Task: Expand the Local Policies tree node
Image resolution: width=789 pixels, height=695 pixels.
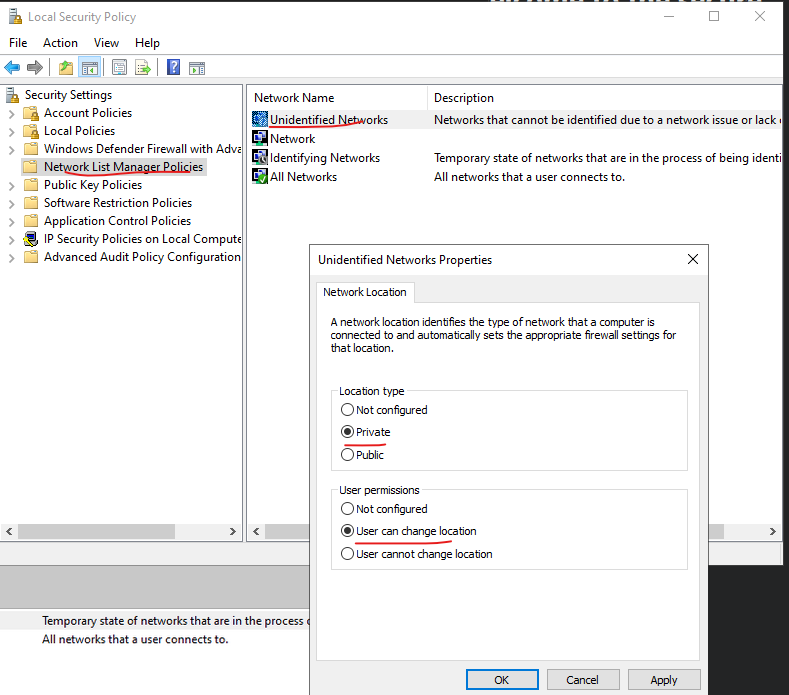Action: point(12,131)
